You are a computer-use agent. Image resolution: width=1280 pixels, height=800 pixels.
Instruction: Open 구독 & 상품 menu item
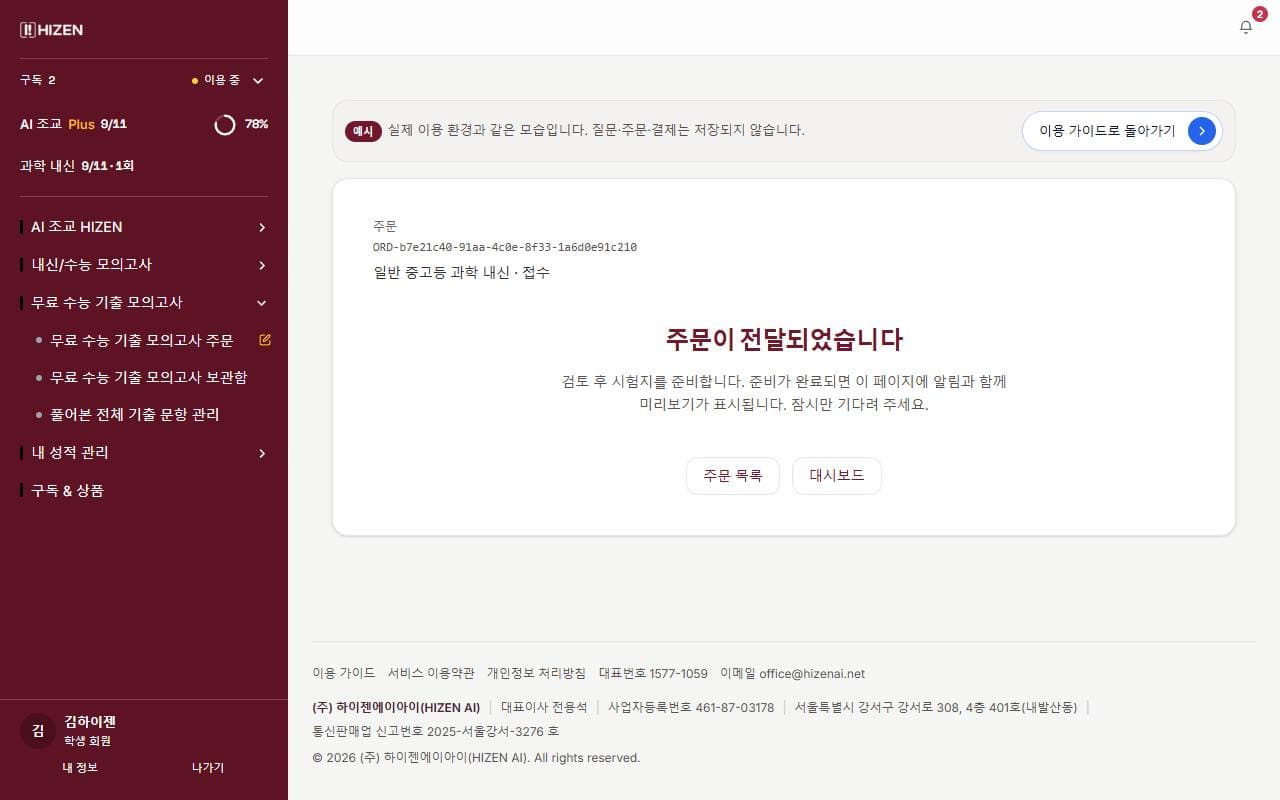point(67,490)
